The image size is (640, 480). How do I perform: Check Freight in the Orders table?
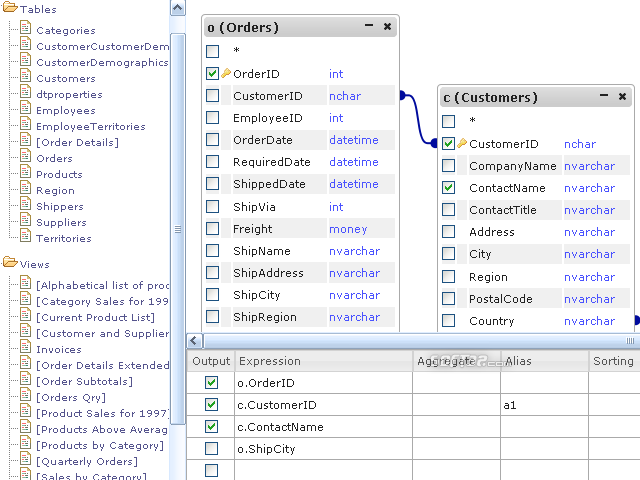212,229
